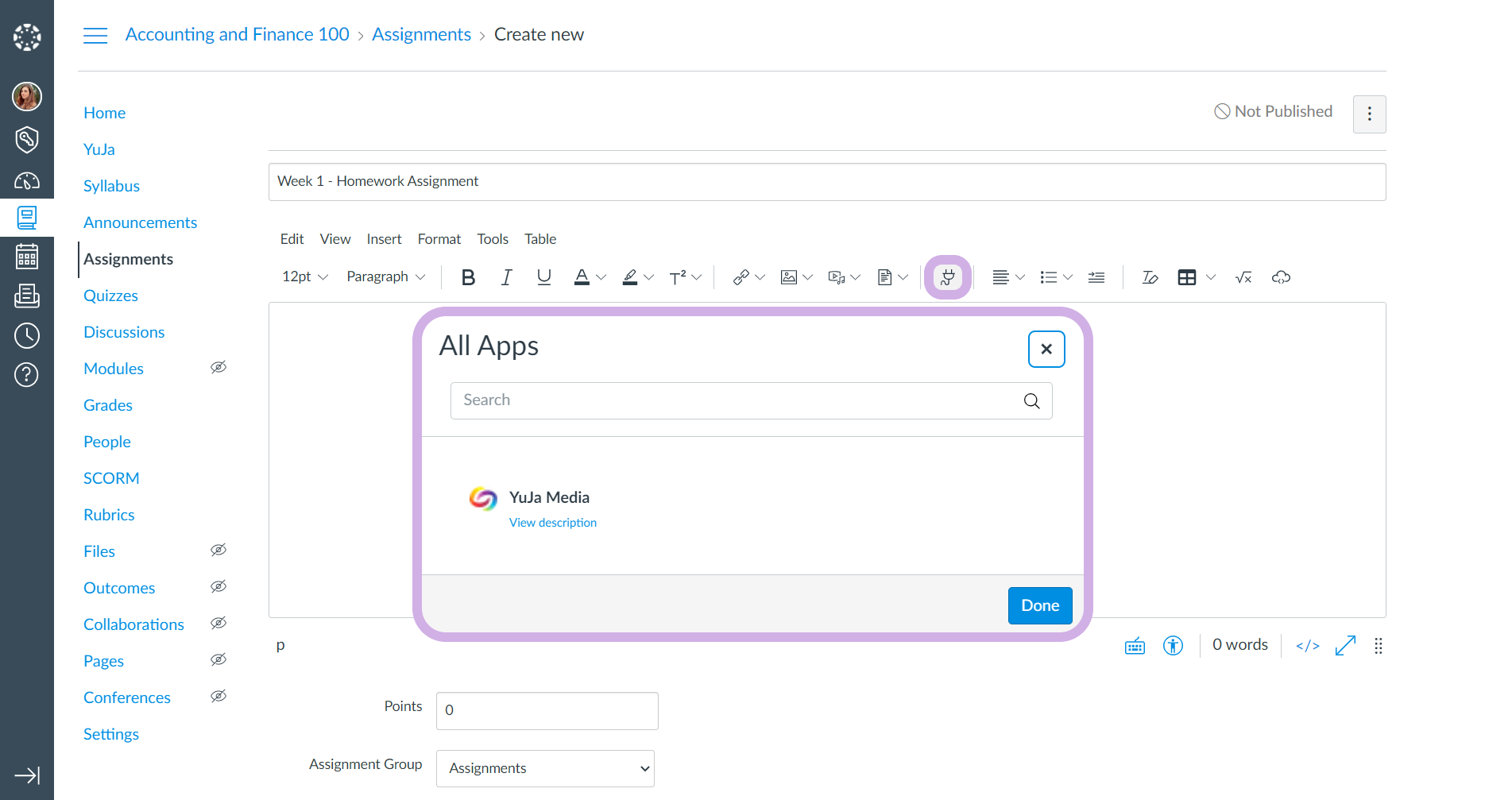This screenshot has width=1512, height=800.
Task: Expand editor to fullscreen
Action: pos(1345,646)
